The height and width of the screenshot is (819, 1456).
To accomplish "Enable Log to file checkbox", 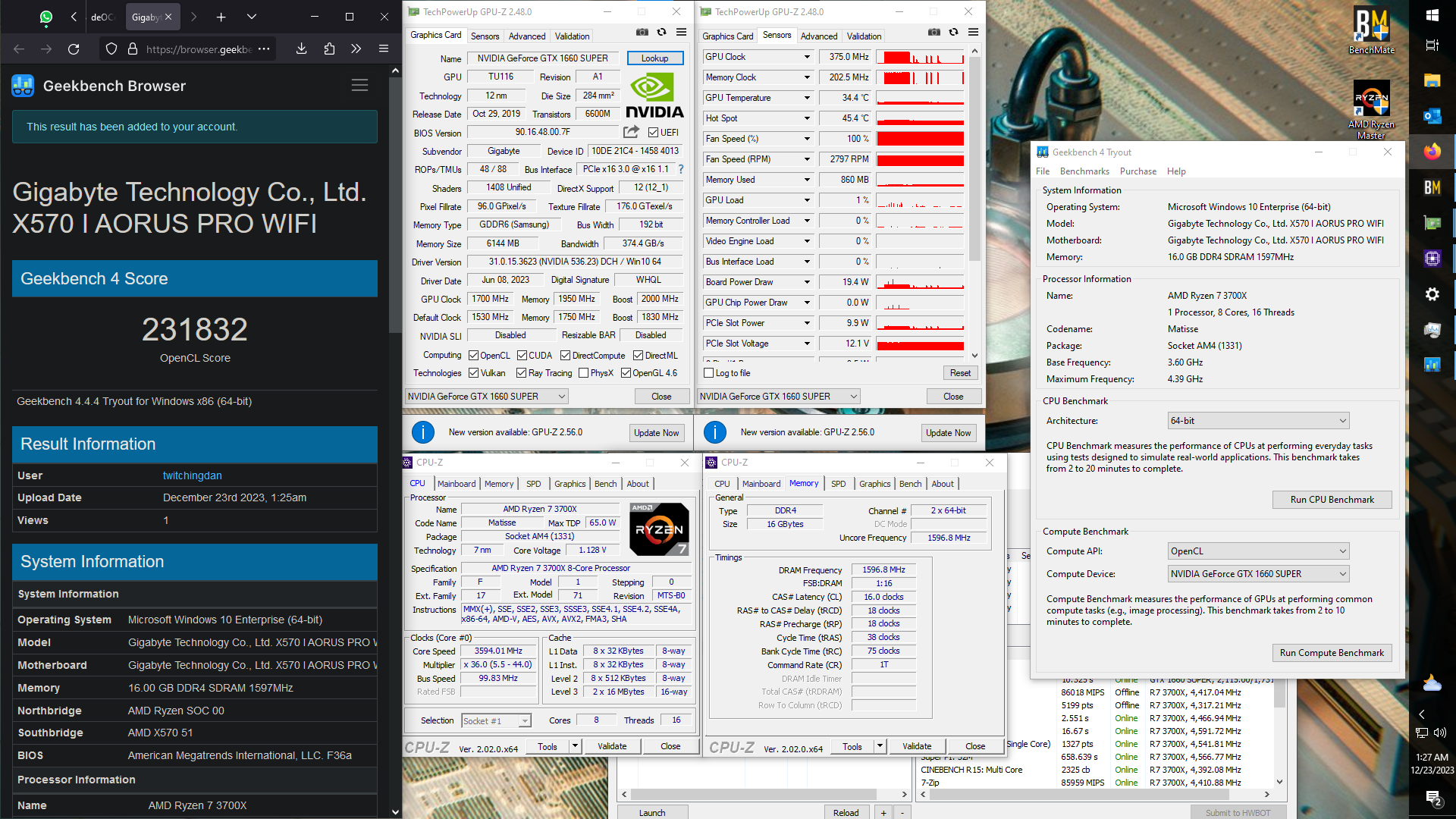I will pyautogui.click(x=708, y=373).
